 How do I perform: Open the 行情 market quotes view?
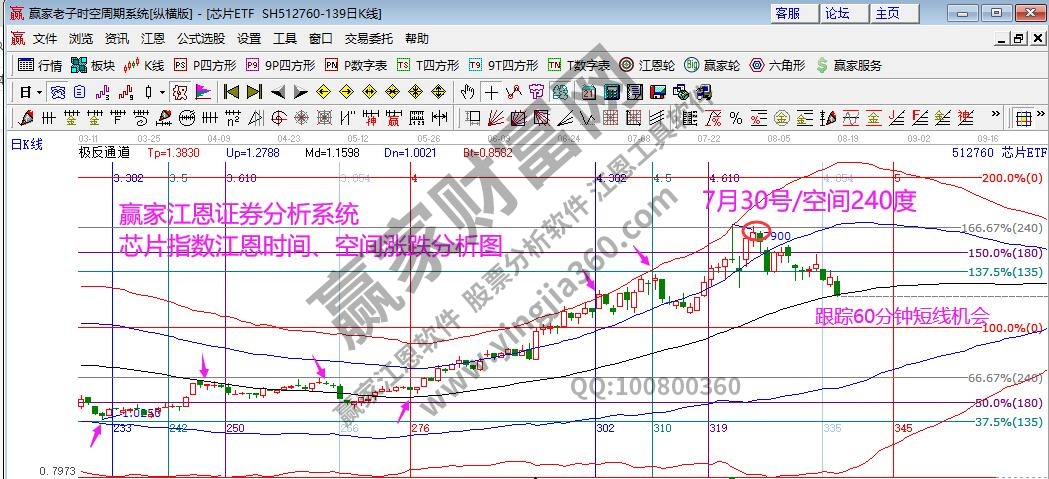pyautogui.click(x=41, y=65)
